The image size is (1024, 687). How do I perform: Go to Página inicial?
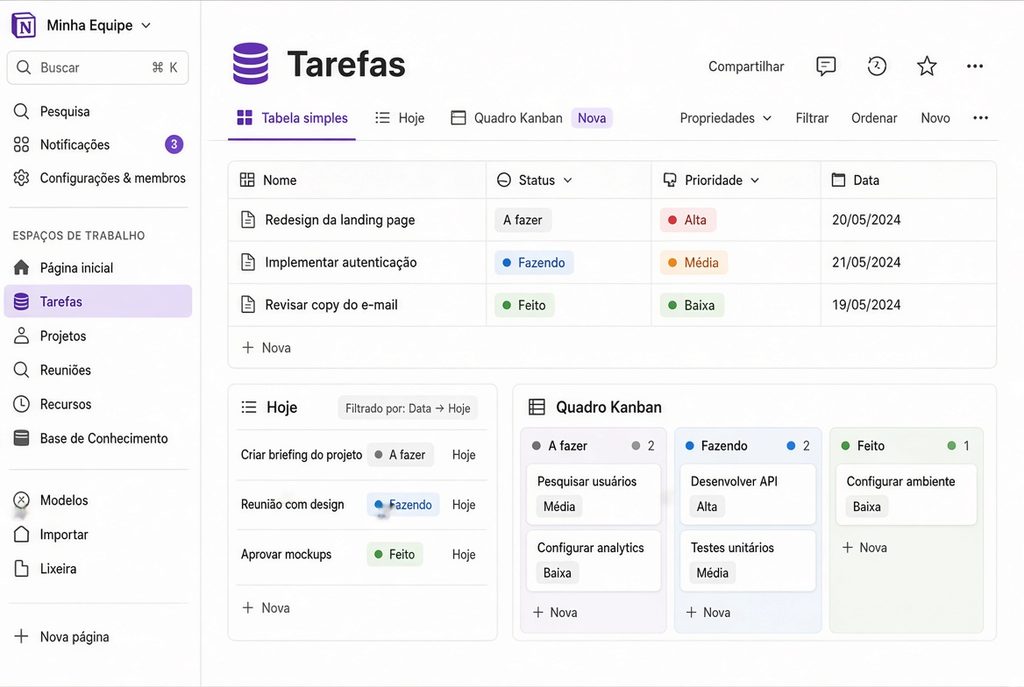coord(63,268)
